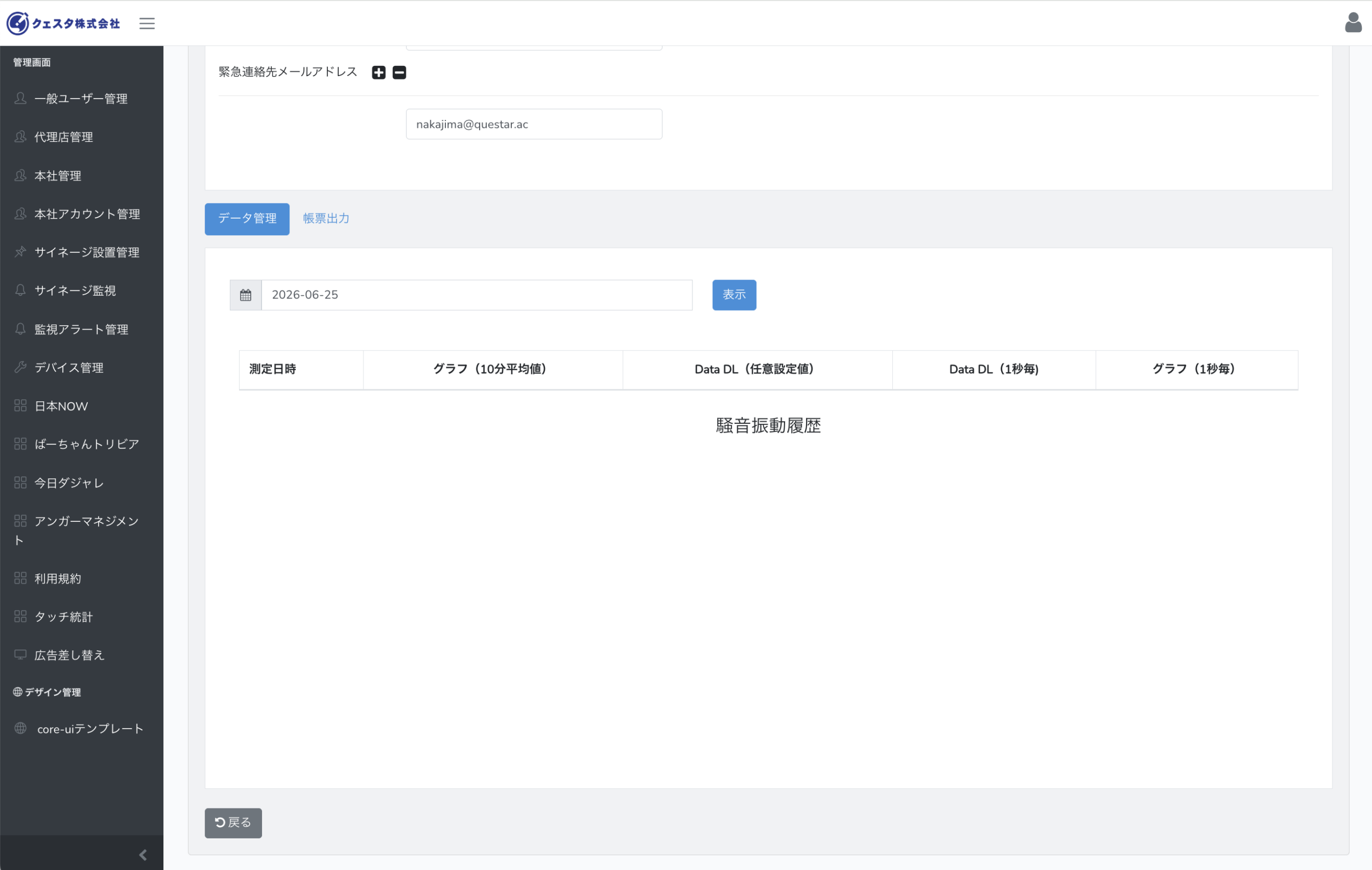
Task: Open the calendar date picker icon
Action: tap(245, 295)
